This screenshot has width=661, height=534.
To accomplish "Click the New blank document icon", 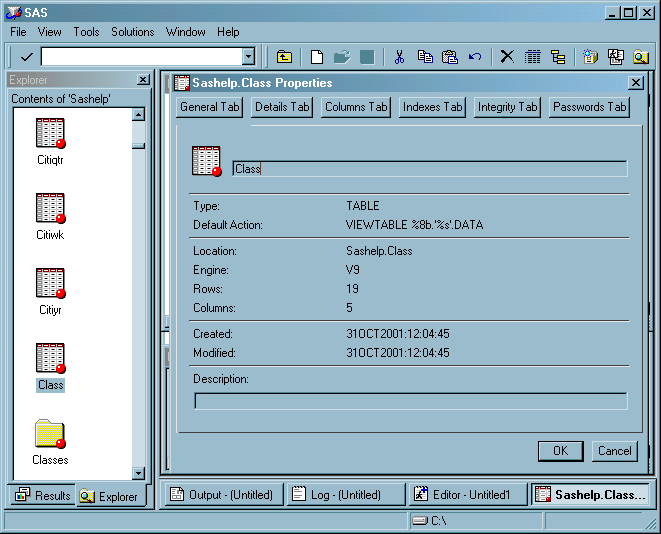I will (317, 56).
